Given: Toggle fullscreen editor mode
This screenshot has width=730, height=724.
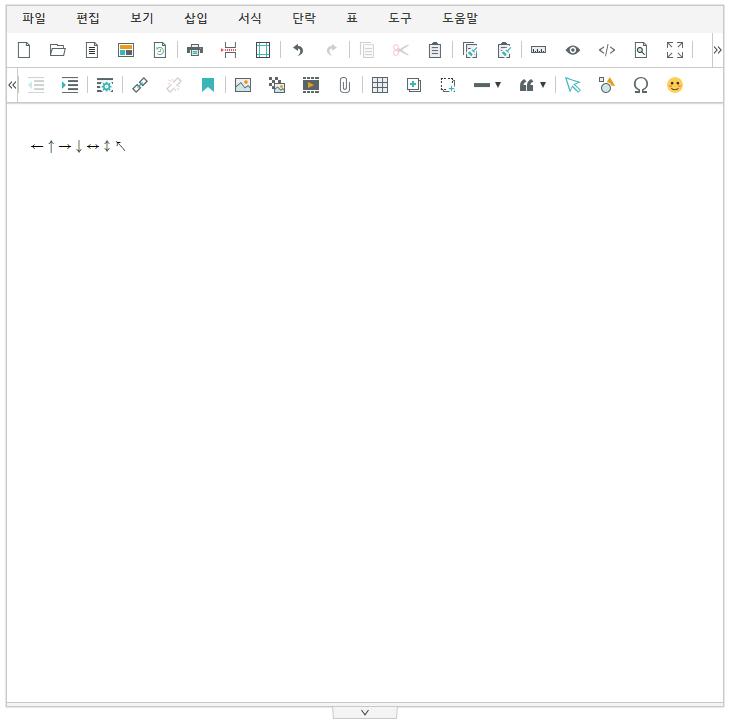Looking at the screenshot, I should pos(675,50).
